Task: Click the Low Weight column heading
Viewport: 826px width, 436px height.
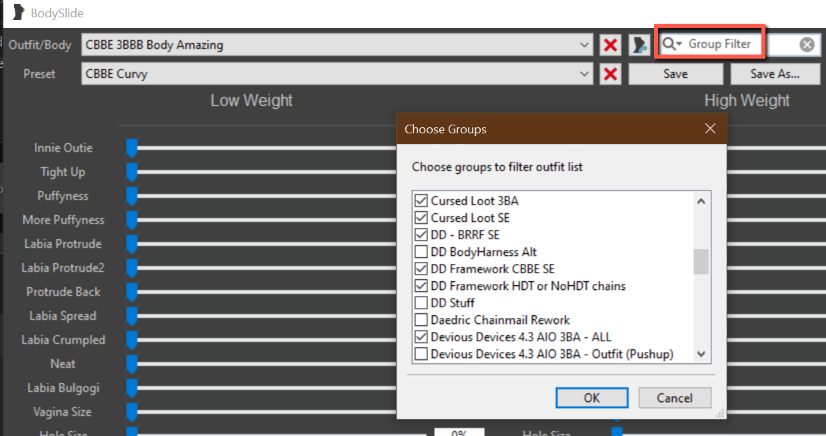Action: (251, 101)
